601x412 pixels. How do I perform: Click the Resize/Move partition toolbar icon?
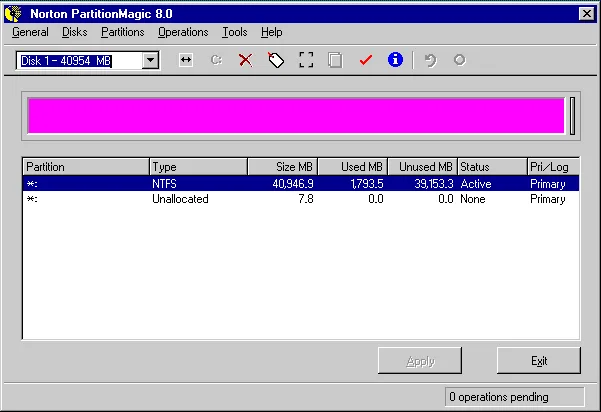[186, 60]
